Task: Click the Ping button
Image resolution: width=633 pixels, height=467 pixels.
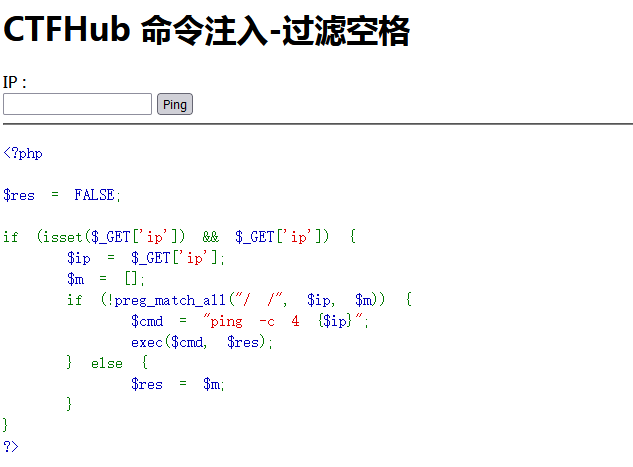Action: pos(175,104)
